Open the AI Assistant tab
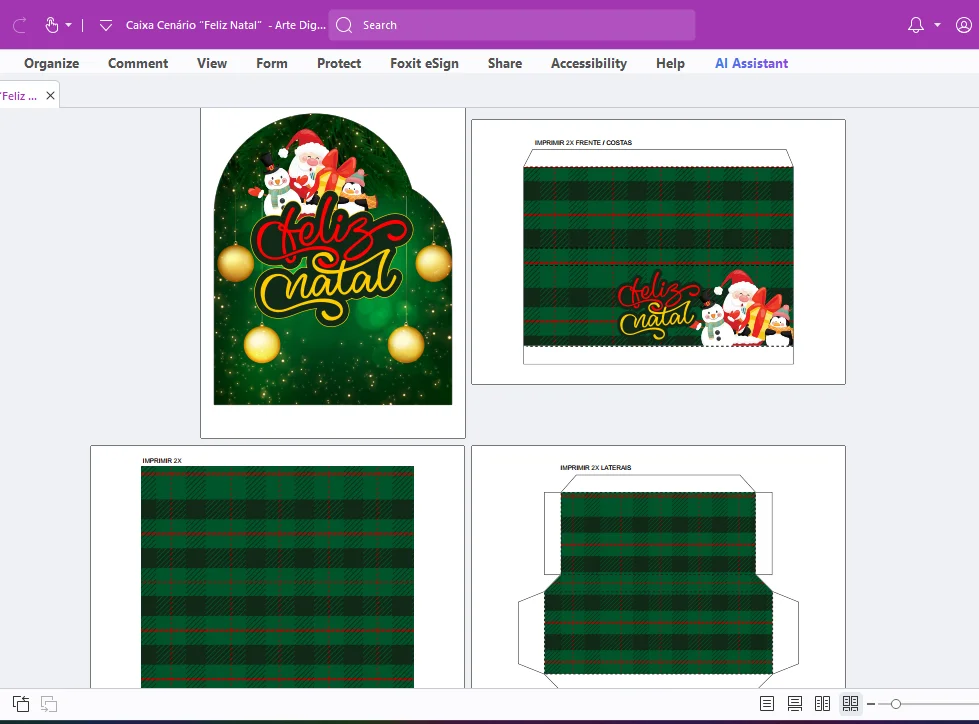Image resolution: width=979 pixels, height=724 pixels. click(752, 63)
